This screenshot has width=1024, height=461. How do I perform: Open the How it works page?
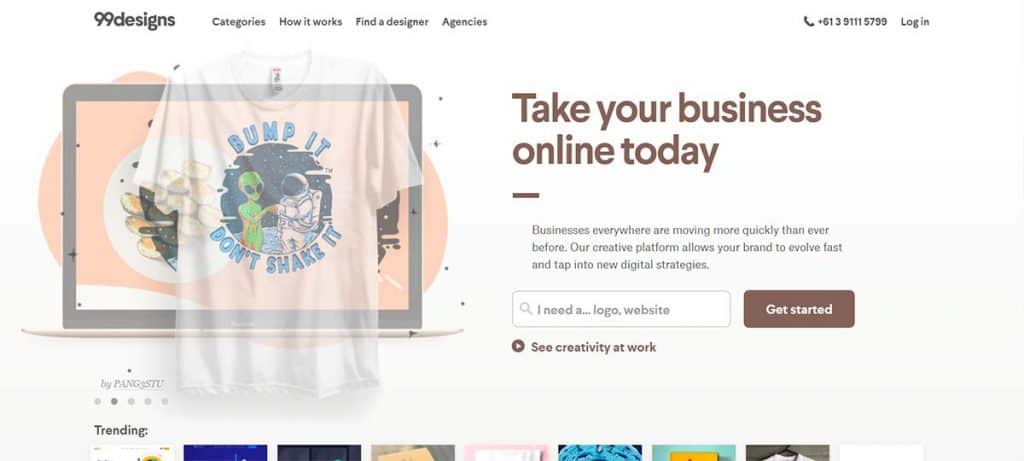310,22
